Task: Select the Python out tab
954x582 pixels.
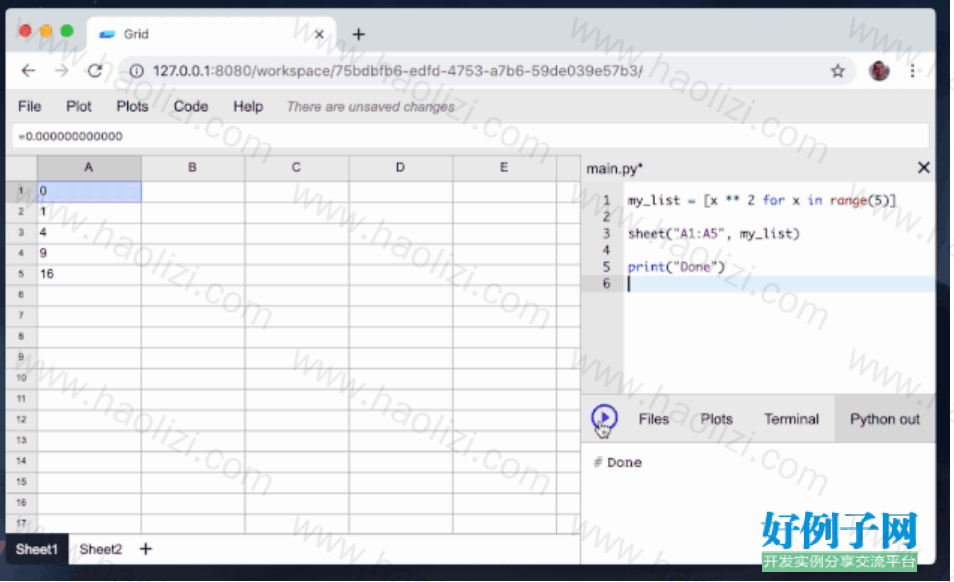Action: [884, 418]
